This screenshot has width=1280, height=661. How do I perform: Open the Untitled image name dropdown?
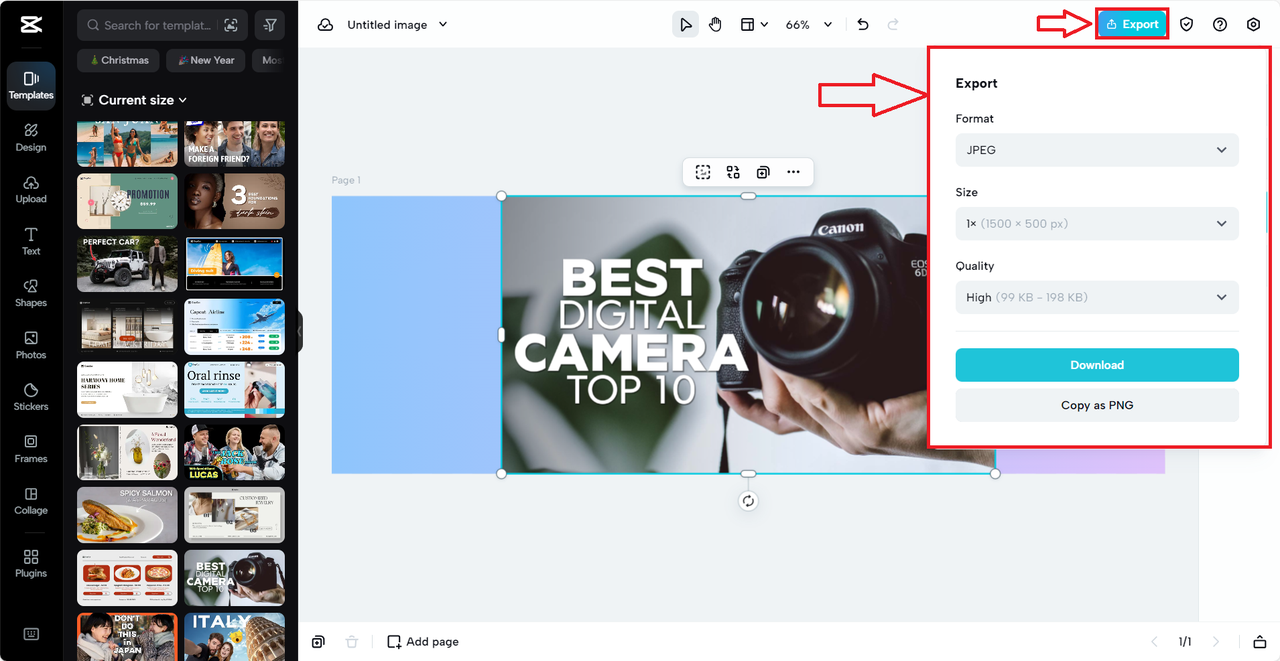[x=397, y=25]
